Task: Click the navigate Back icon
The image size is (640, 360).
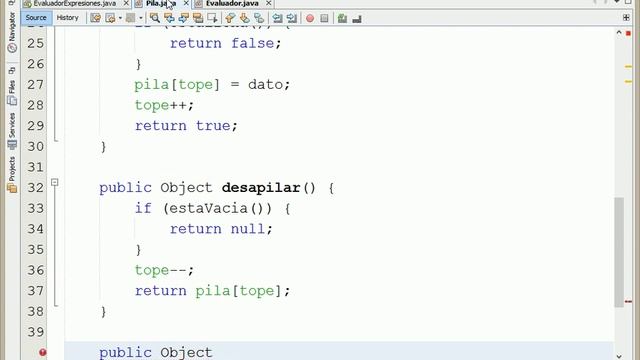Action: pos(110,18)
